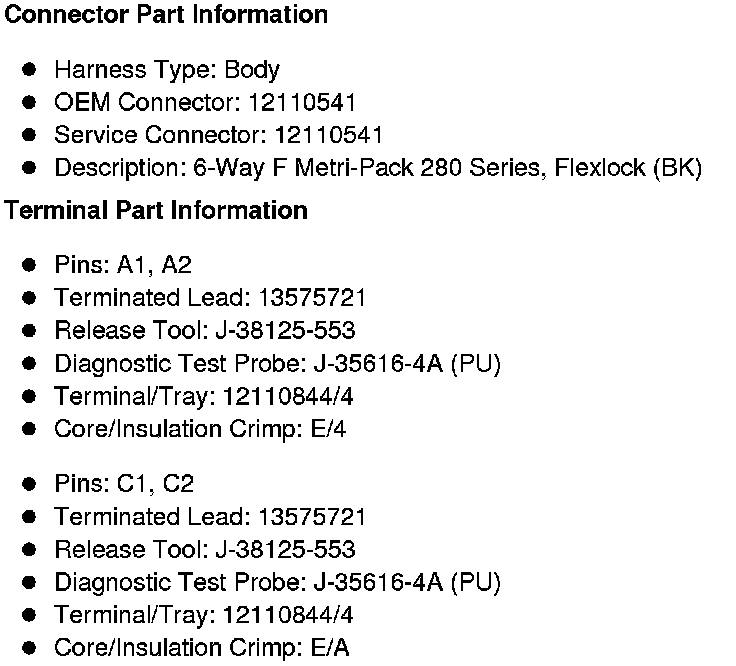Click first Terminal/Tray 12110844/4 line

(204, 397)
